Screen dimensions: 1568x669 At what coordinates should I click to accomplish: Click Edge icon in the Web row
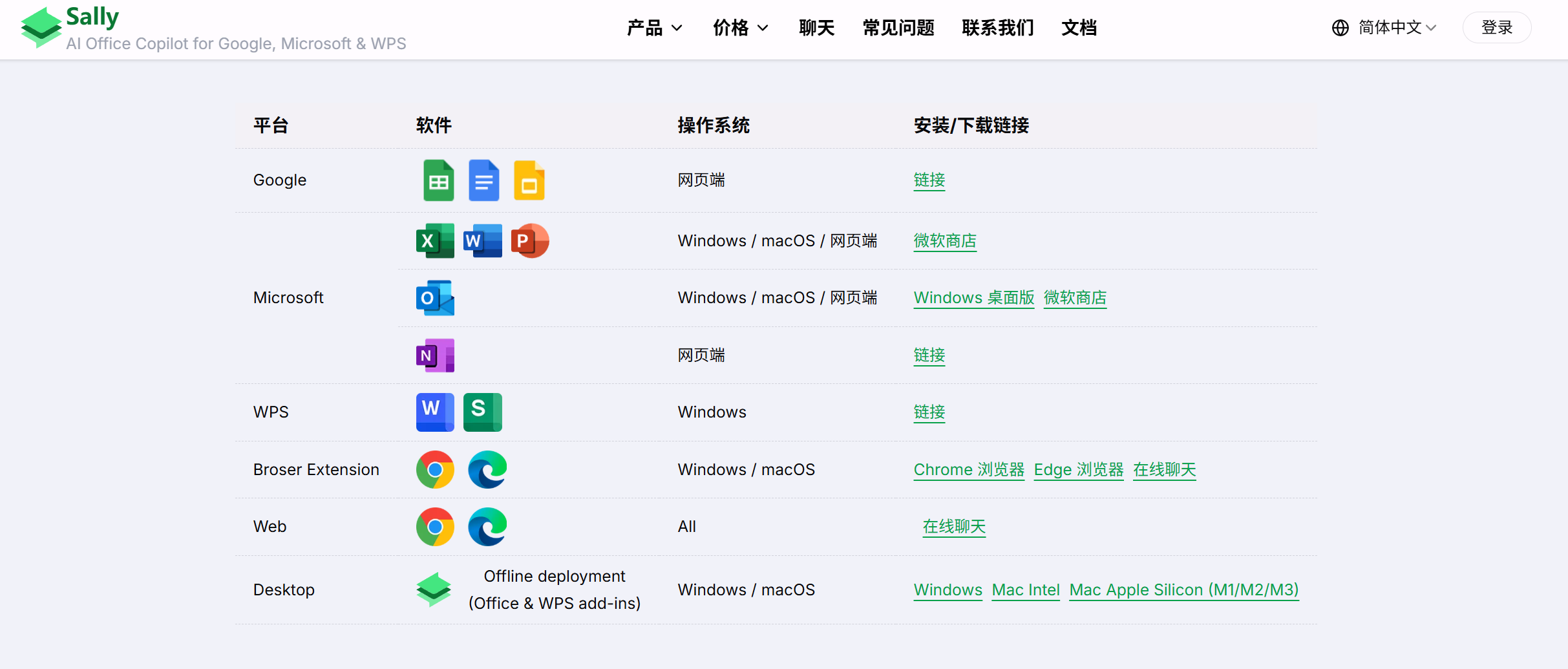[487, 527]
